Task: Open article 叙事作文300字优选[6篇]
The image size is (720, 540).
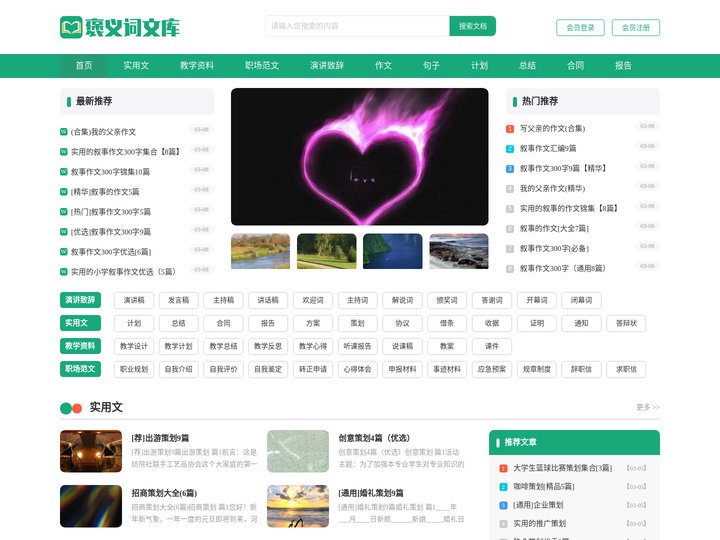Action: point(111,252)
